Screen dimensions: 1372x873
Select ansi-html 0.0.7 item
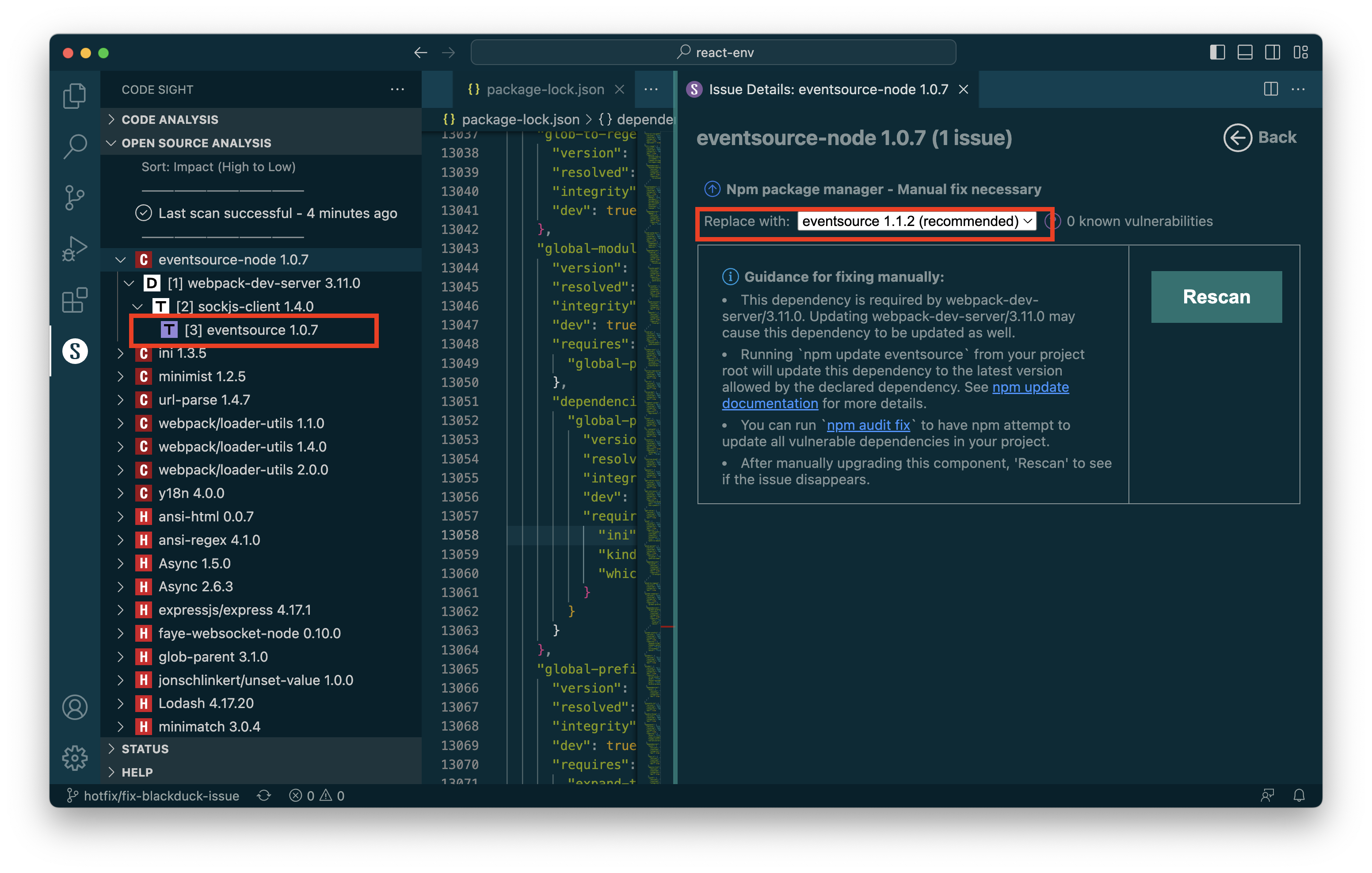(261, 516)
